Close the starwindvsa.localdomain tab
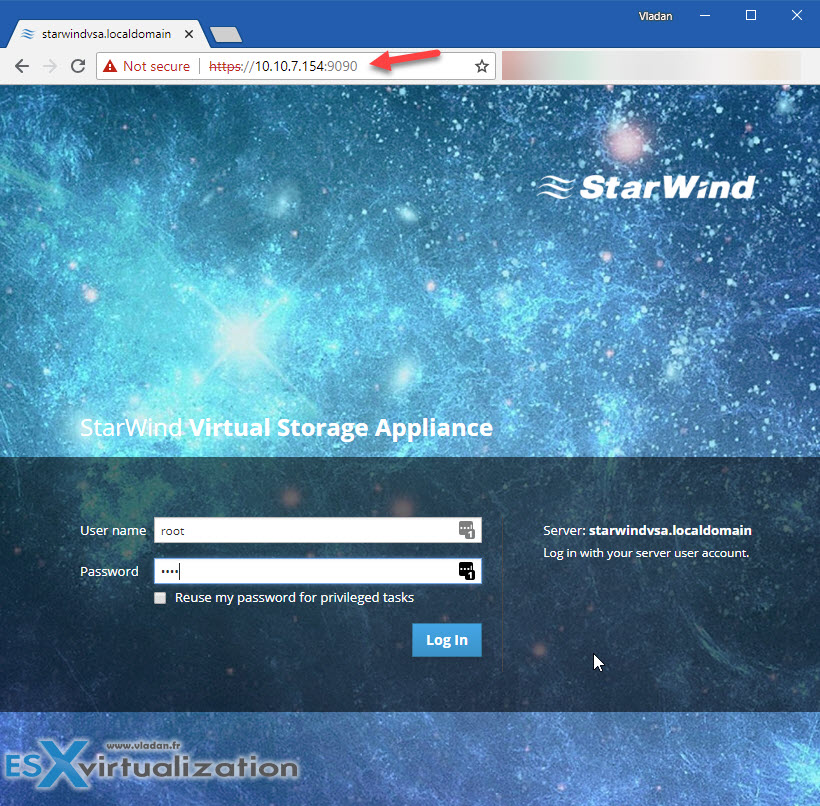 [x=189, y=34]
